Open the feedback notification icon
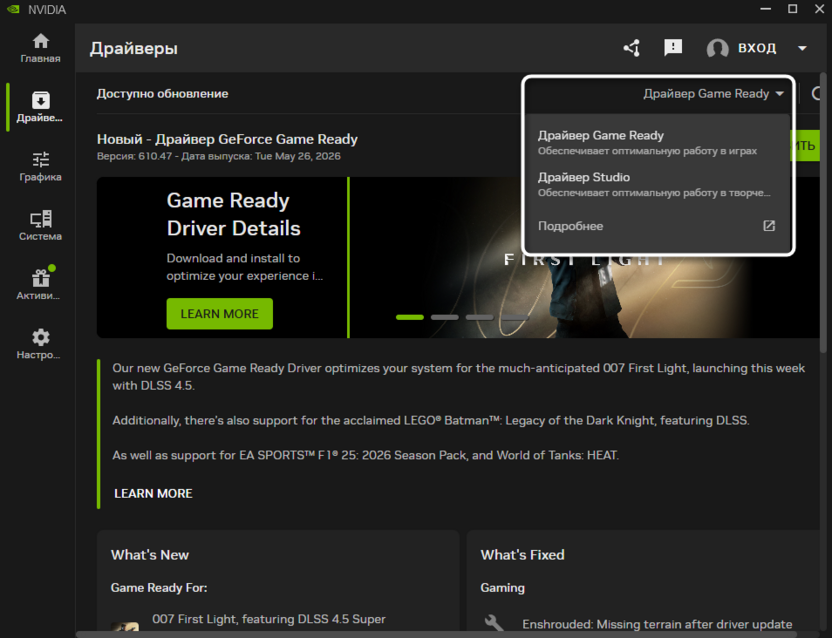832x638 pixels. (x=673, y=48)
